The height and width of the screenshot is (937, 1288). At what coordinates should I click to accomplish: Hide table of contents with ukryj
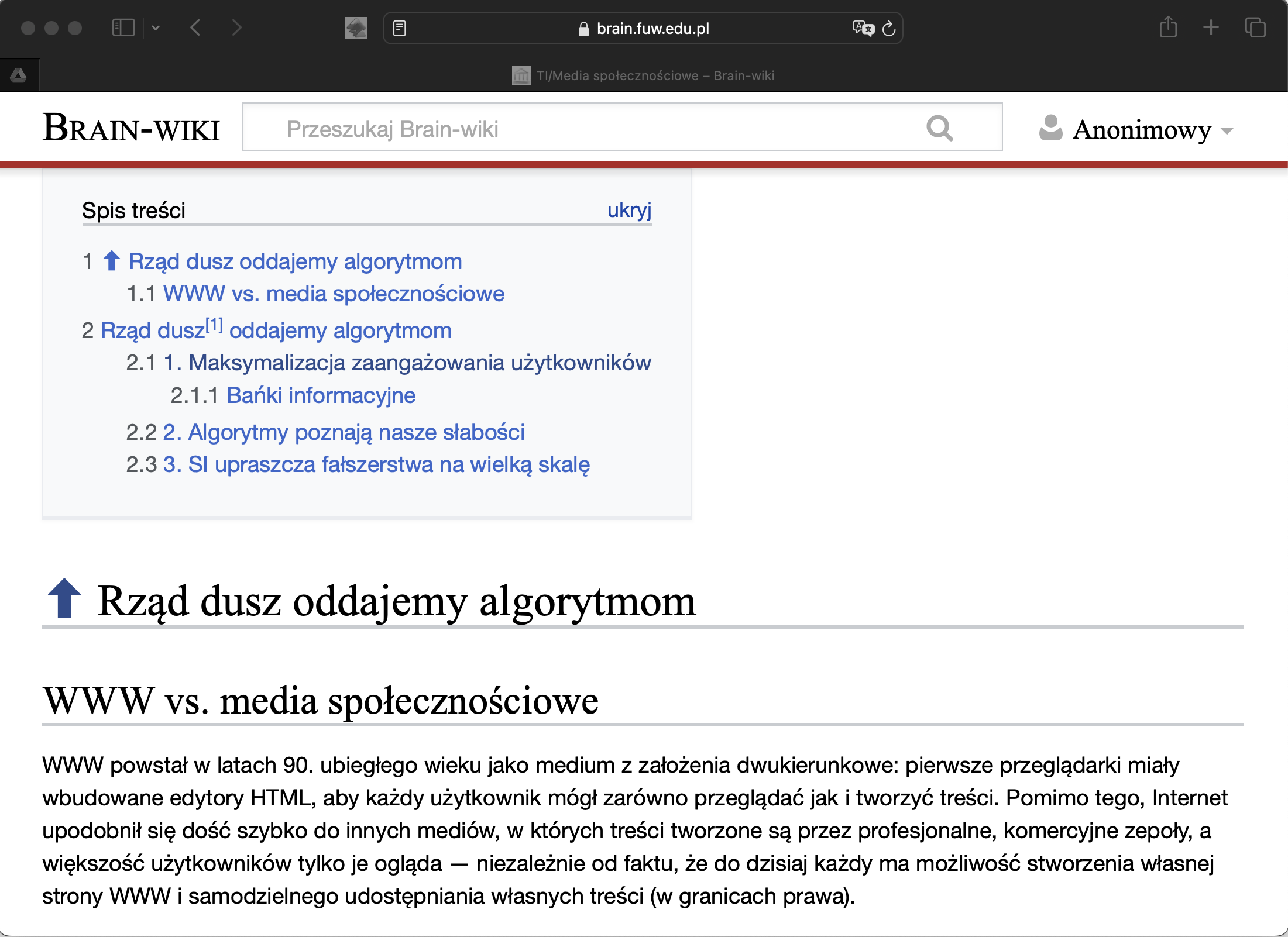point(629,210)
